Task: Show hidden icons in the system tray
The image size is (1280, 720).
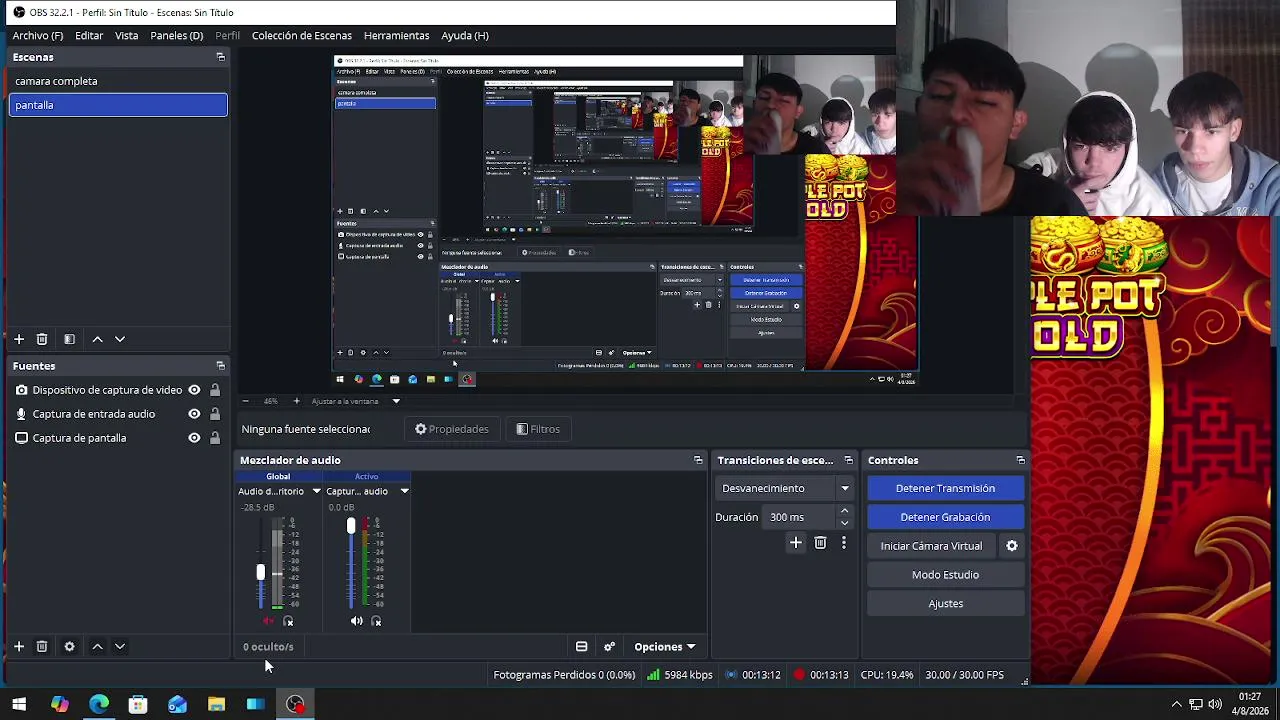Action: pos(1176,704)
